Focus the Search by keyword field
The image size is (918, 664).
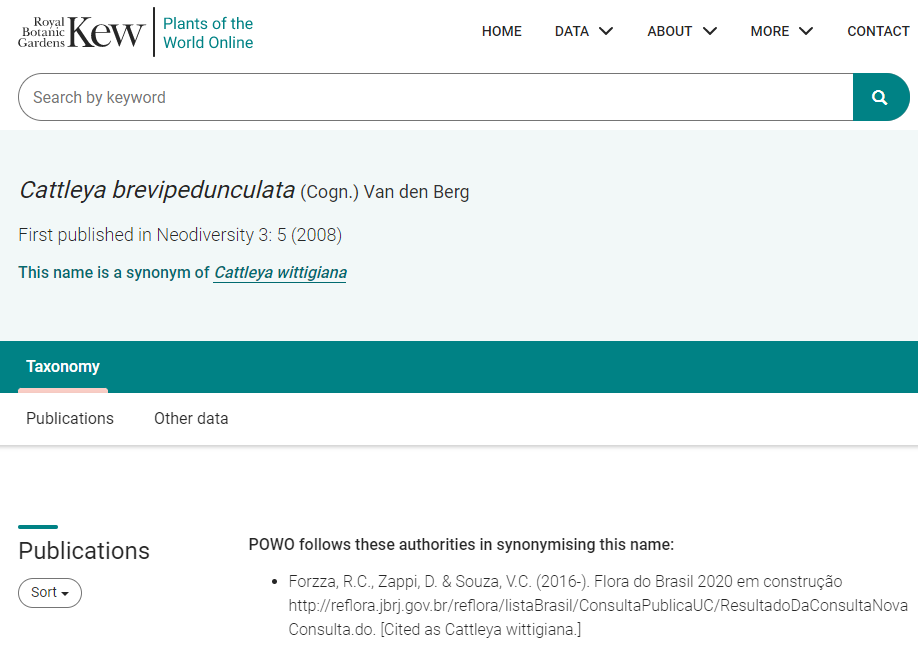click(436, 97)
